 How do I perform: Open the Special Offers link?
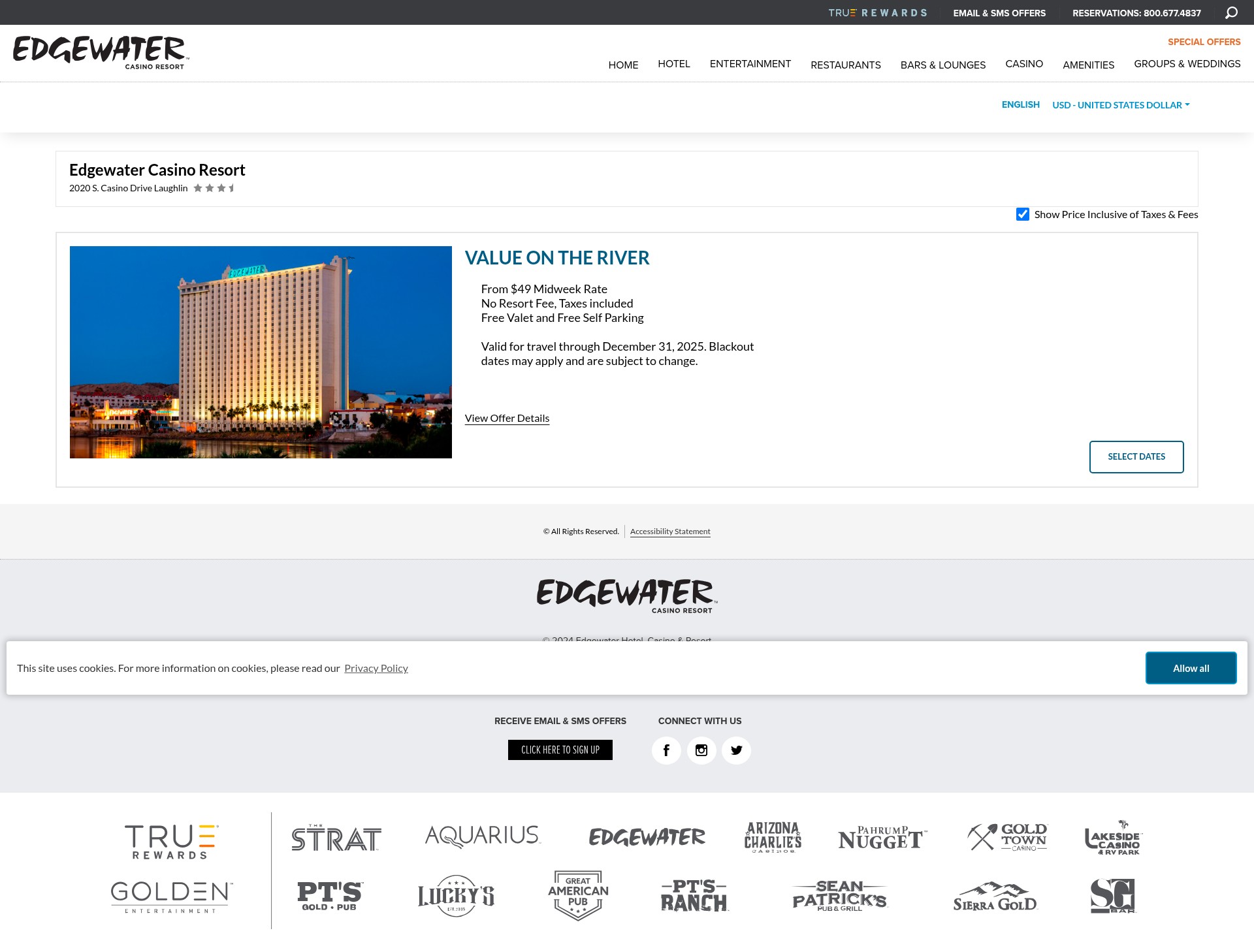coord(1204,42)
